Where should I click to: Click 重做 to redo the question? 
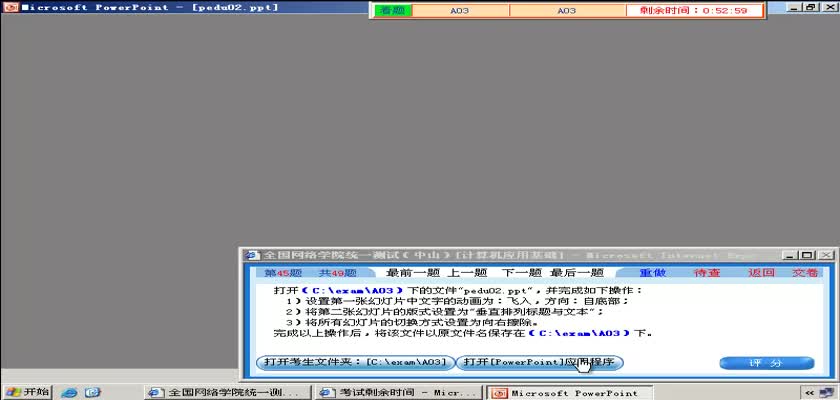coord(652,273)
